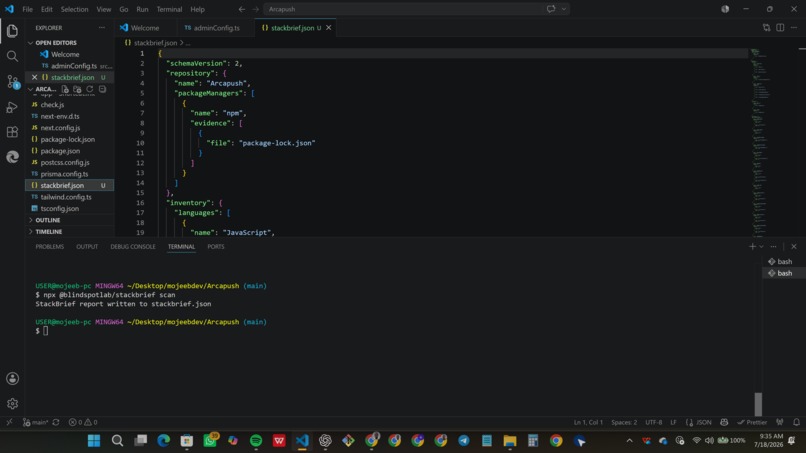Open the Copilot chat icon in title bar
The image size is (806, 453).
click(x=551, y=9)
